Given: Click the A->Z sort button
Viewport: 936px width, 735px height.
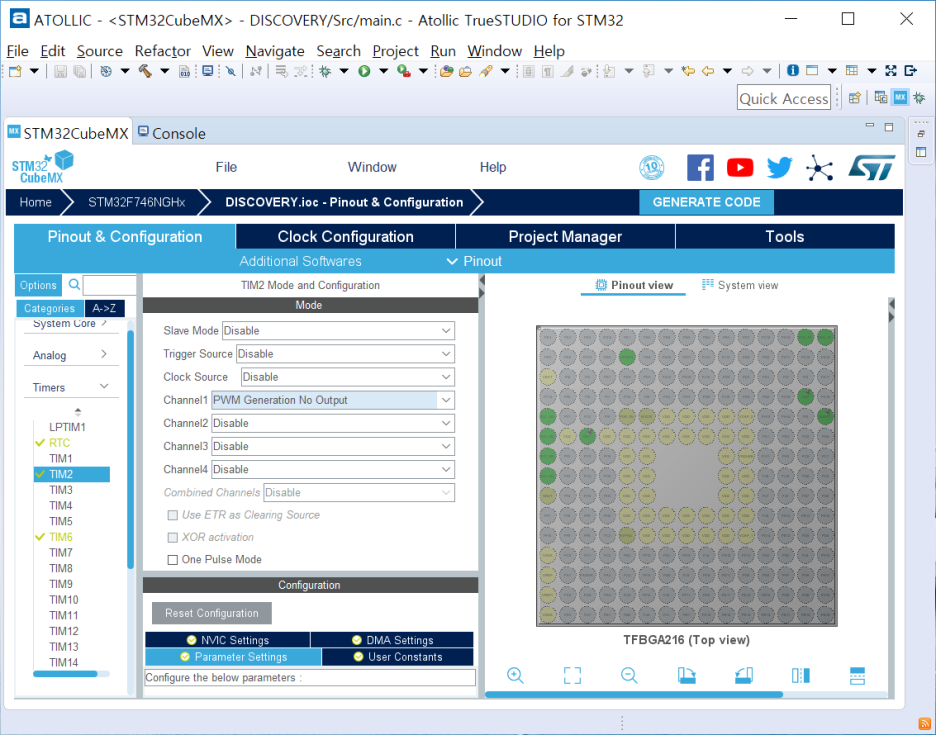Looking at the screenshot, I should (104, 308).
